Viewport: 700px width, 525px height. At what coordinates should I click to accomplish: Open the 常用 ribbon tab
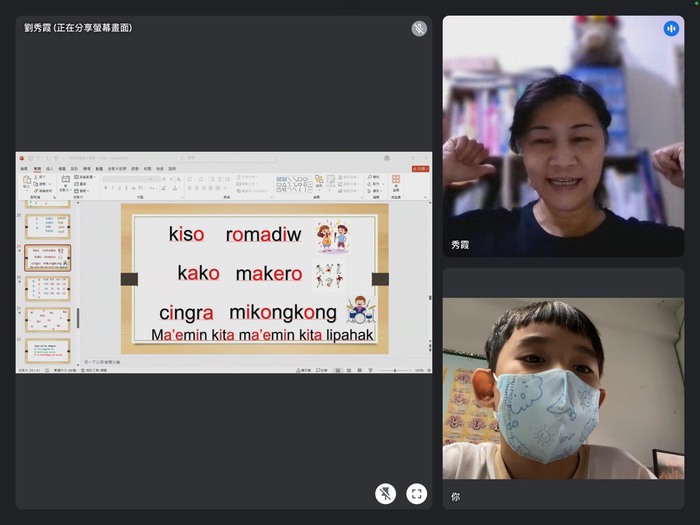(37, 169)
